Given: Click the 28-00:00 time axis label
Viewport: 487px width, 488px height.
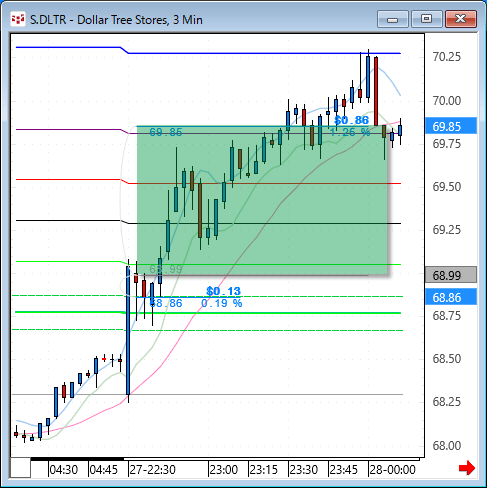Looking at the screenshot, I should pos(392,470).
